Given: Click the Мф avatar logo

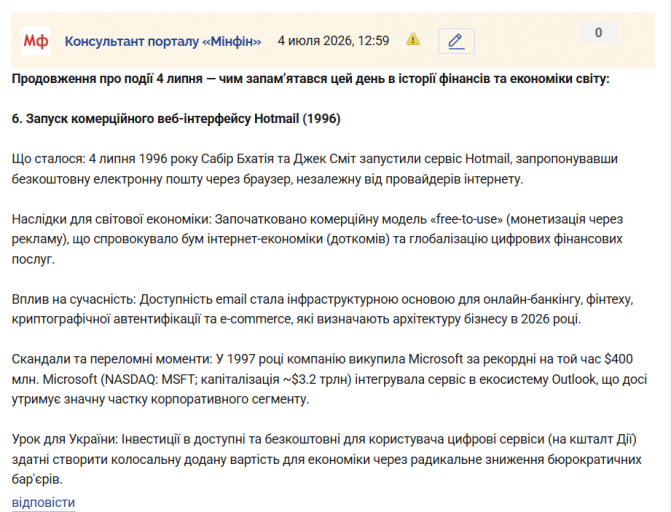Looking at the screenshot, I should pos(36,41).
